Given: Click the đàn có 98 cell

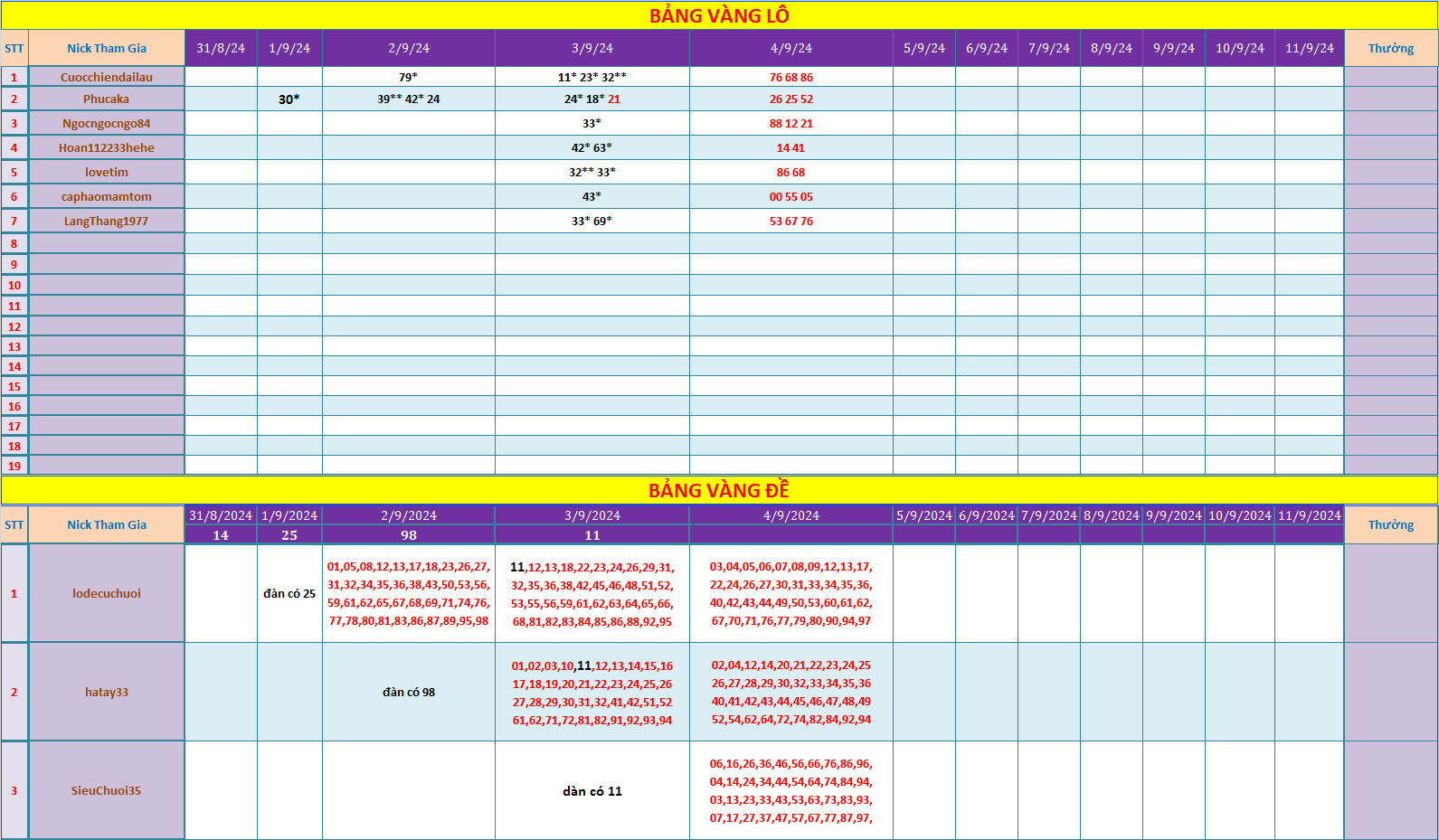Looking at the screenshot, I should (409, 692).
